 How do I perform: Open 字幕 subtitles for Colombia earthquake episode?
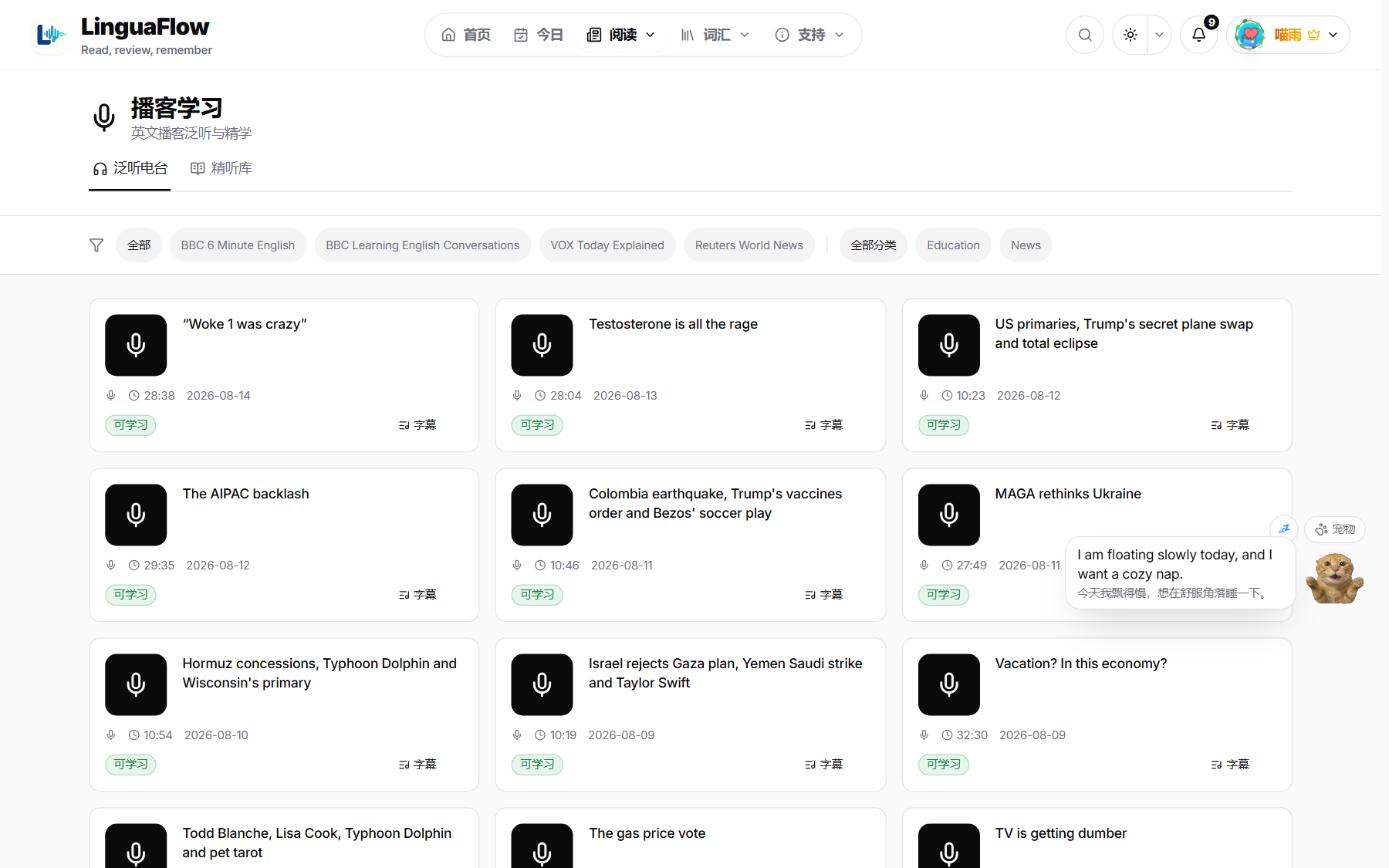(x=823, y=595)
